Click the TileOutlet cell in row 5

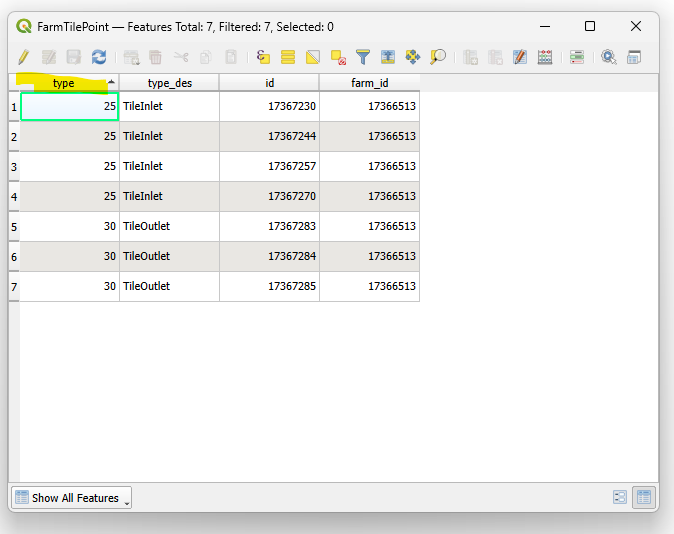[x=169, y=226]
